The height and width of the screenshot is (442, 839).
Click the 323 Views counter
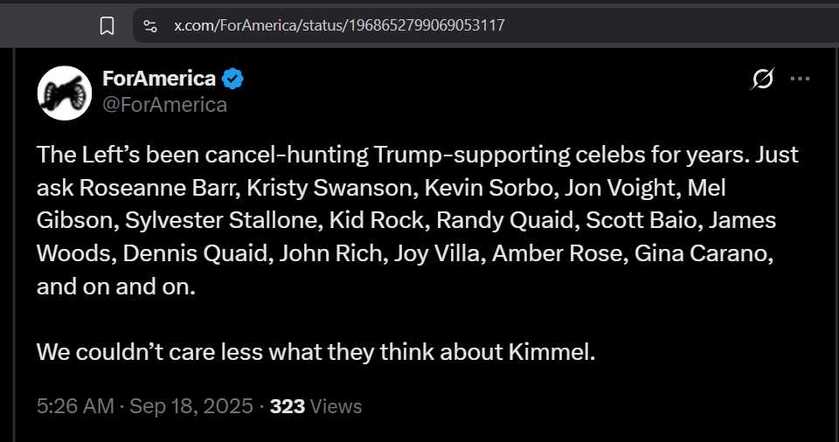coord(316,406)
